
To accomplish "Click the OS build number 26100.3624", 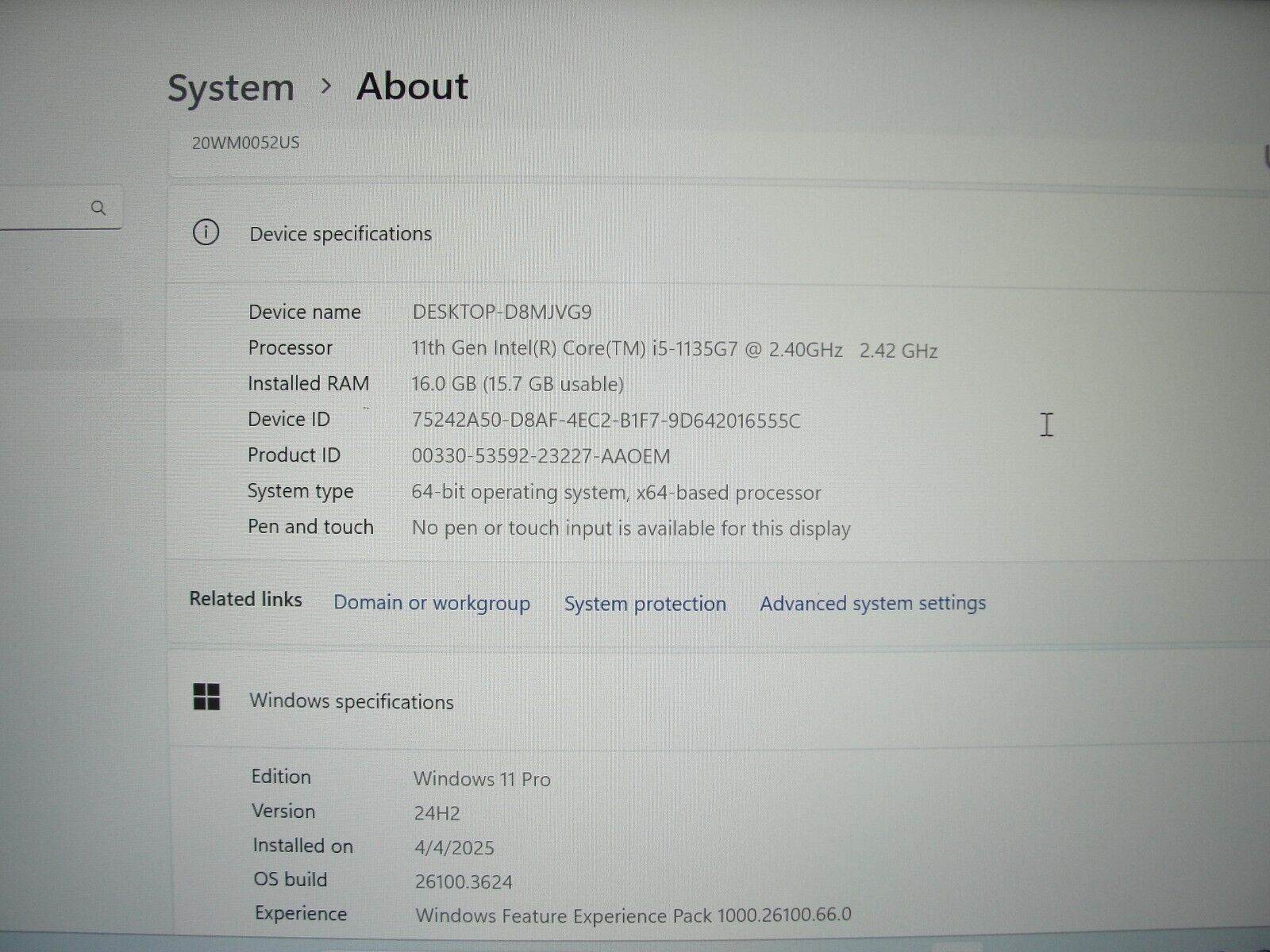I will [464, 881].
